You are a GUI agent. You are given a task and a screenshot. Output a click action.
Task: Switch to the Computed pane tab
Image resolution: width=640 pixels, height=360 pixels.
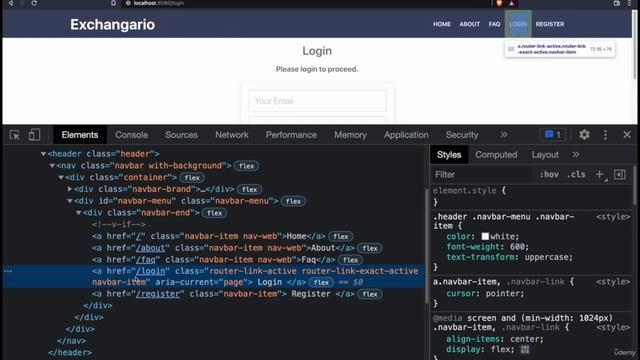[x=496, y=155]
